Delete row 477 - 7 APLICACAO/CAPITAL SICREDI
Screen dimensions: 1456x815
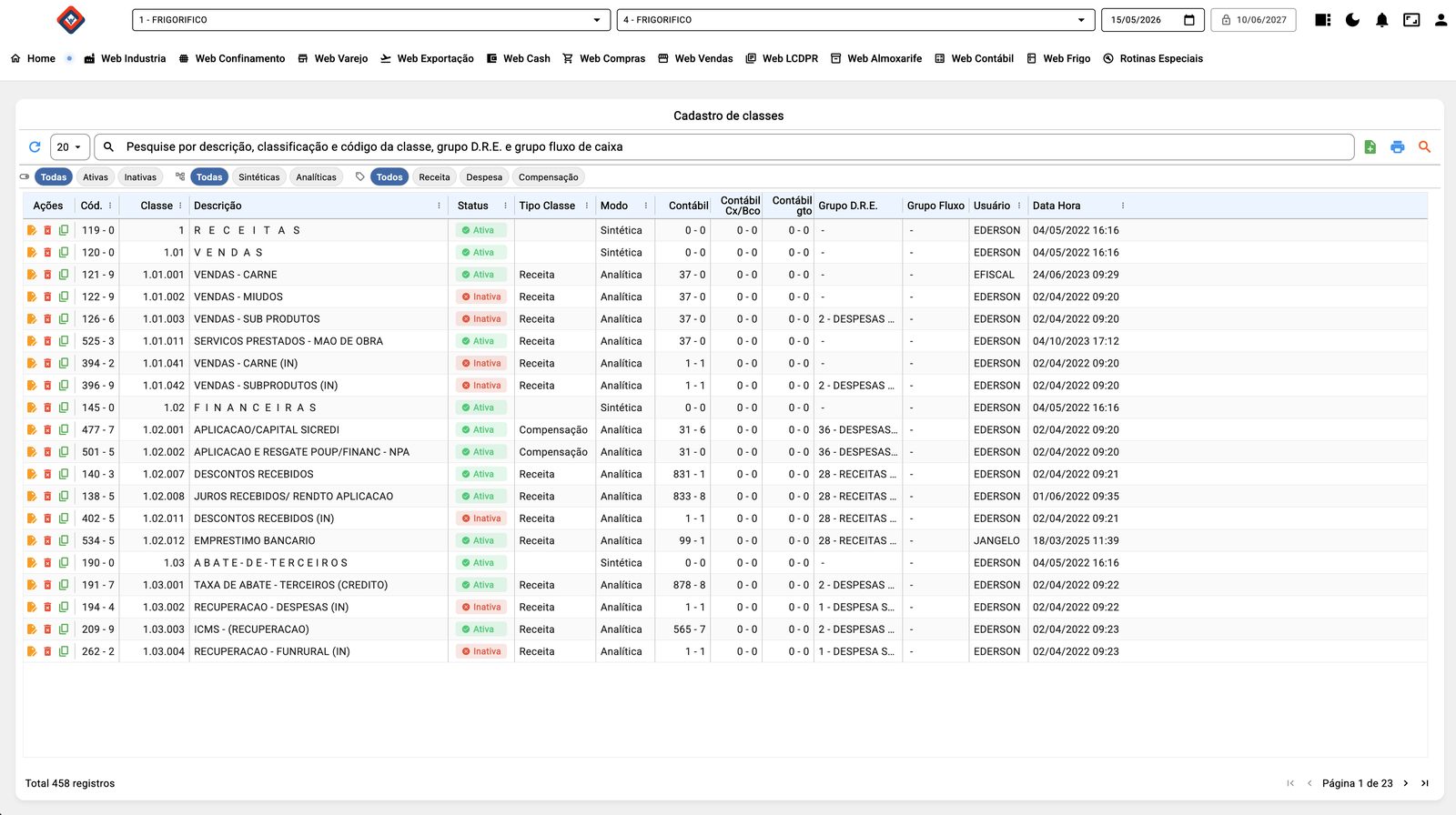tap(47, 429)
